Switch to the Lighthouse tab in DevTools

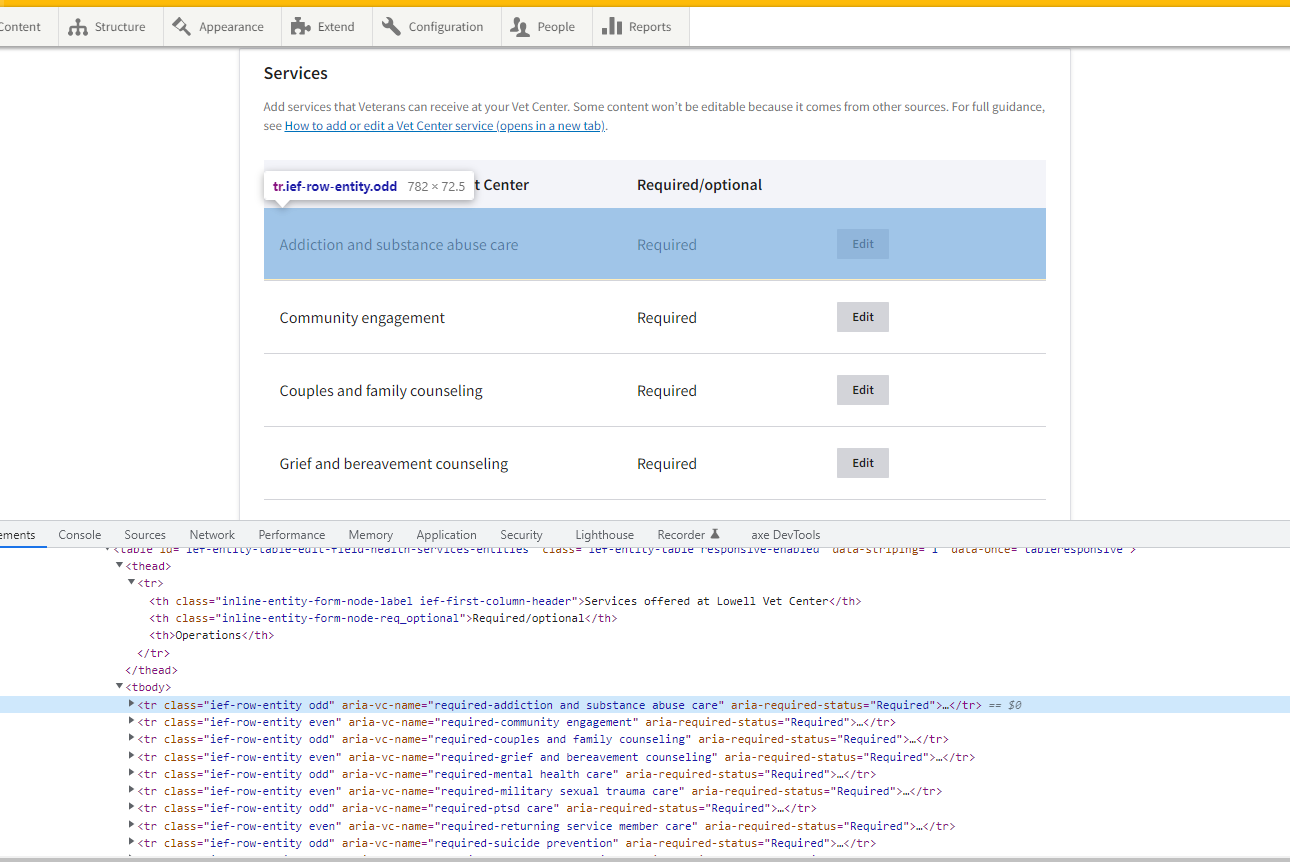[604, 535]
